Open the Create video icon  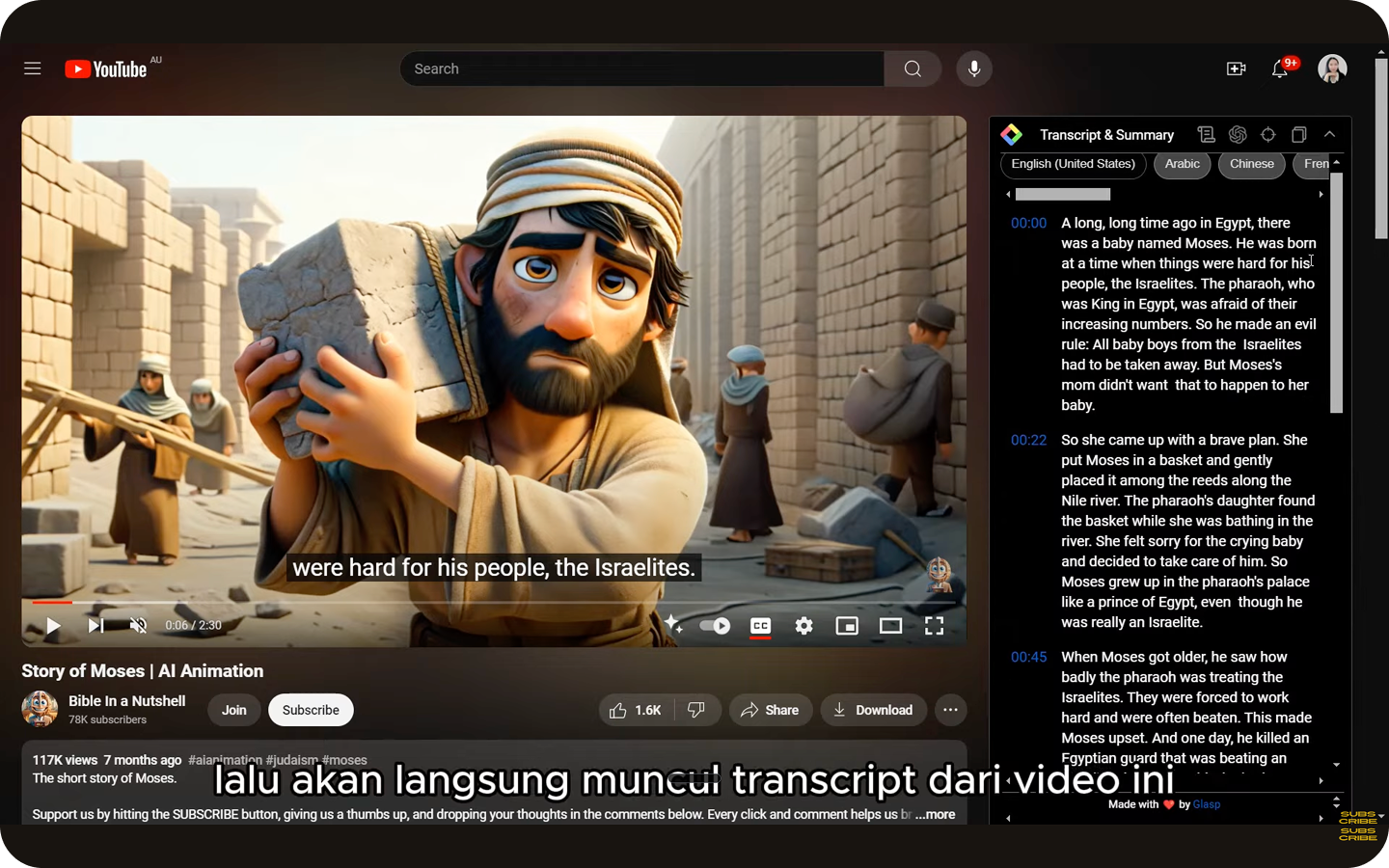click(1236, 68)
